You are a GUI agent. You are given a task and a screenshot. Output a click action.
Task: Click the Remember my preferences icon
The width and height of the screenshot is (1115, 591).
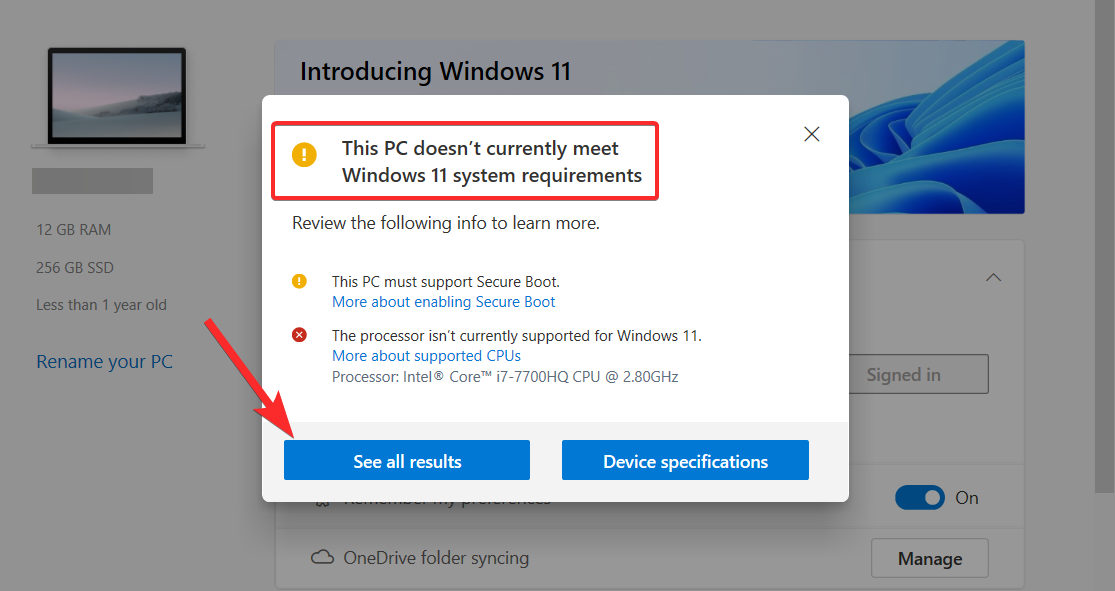321,497
